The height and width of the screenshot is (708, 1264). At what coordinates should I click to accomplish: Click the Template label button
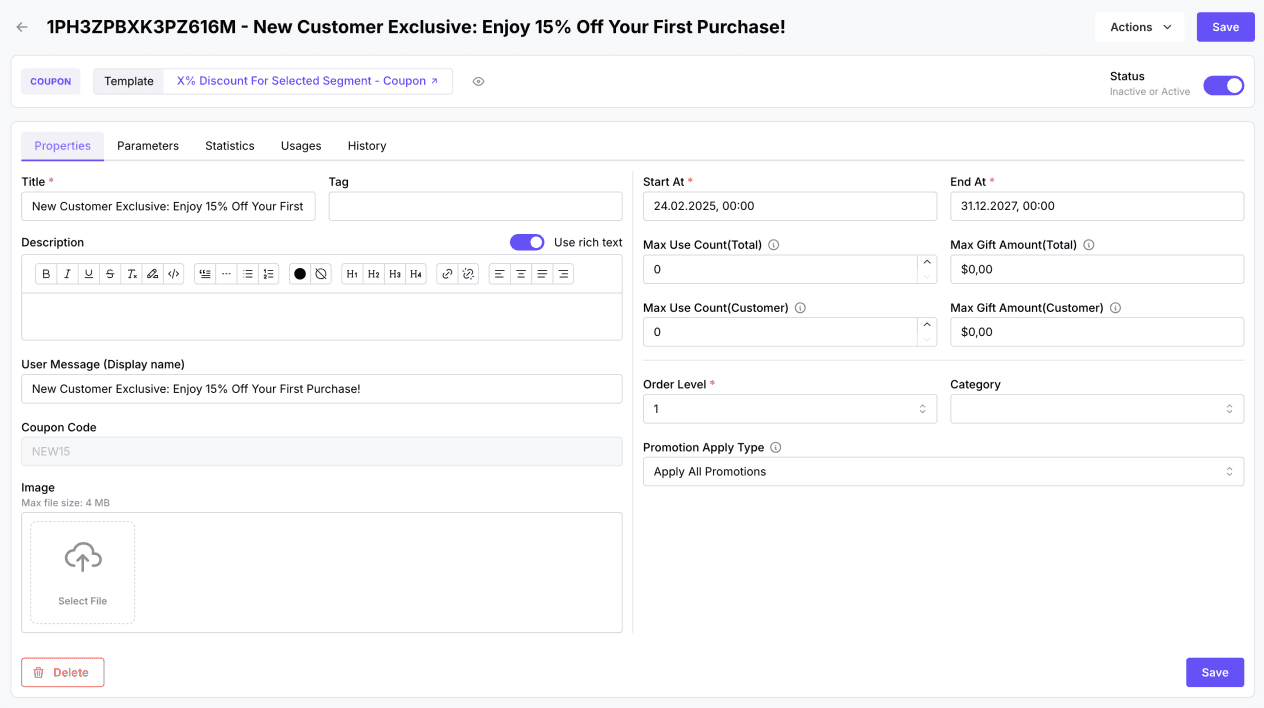pyautogui.click(x=129, y=81)
